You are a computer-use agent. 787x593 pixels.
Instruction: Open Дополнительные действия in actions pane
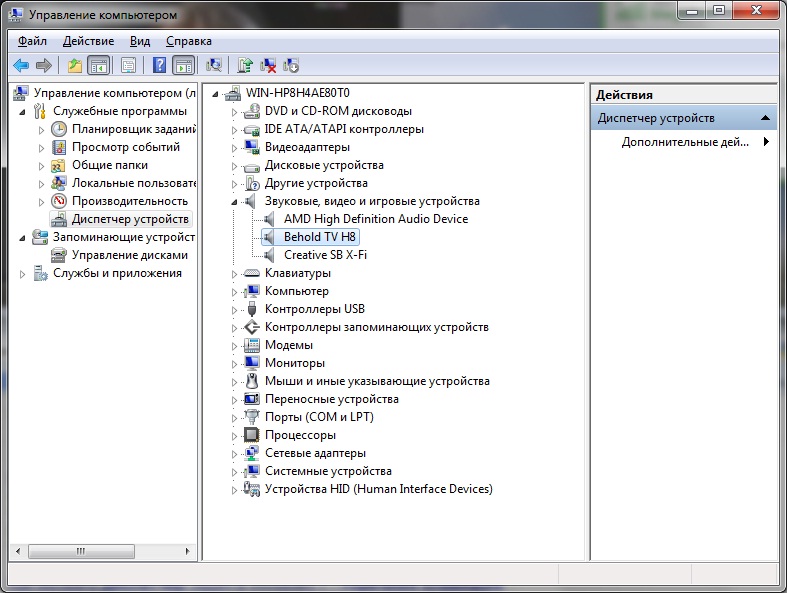click(x=685, y=142)
